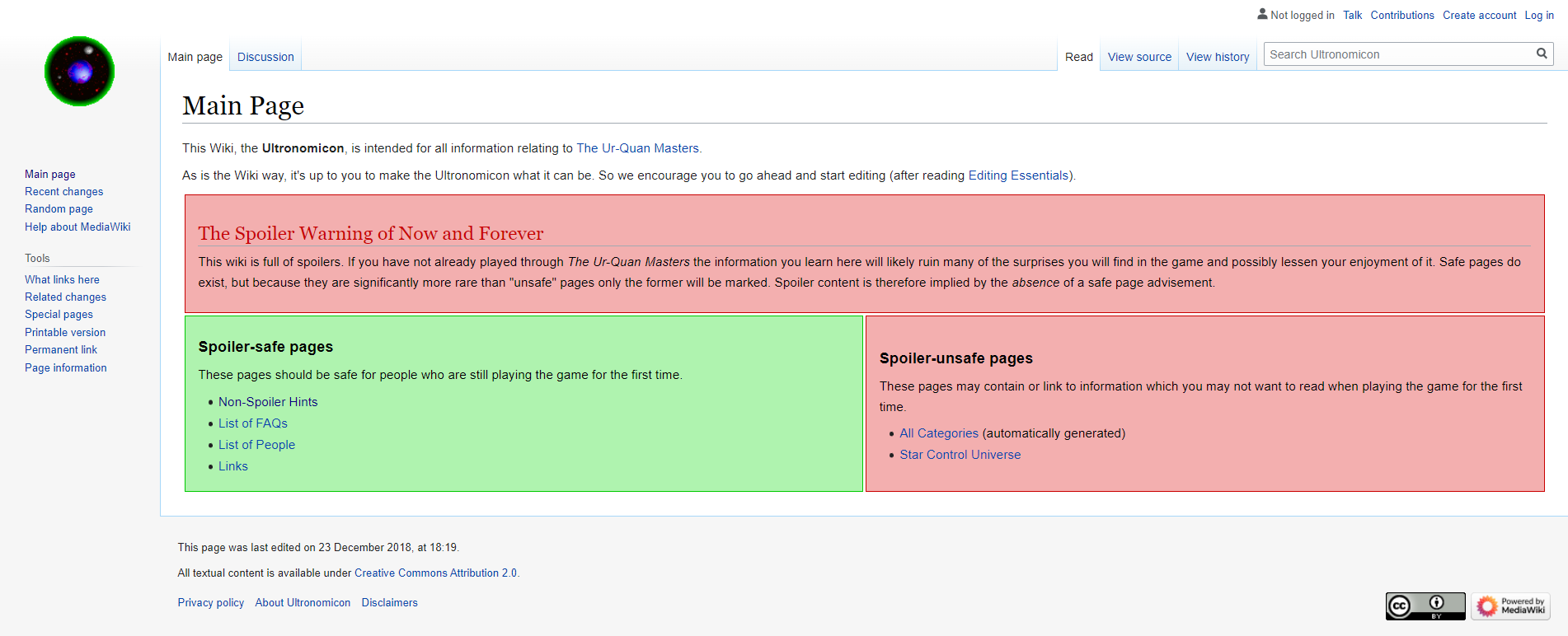Screen dimensions: 1568x636
Task: Open the Creative Commons BY license badge
Action: click(1425, 606)
